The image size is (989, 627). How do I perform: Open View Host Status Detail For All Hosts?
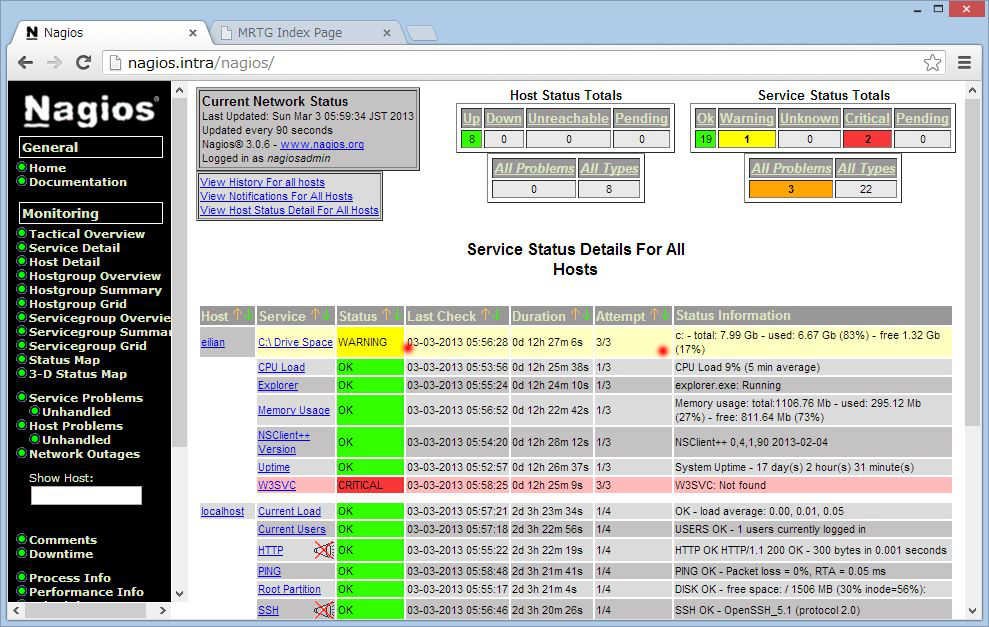click(290, 210)
